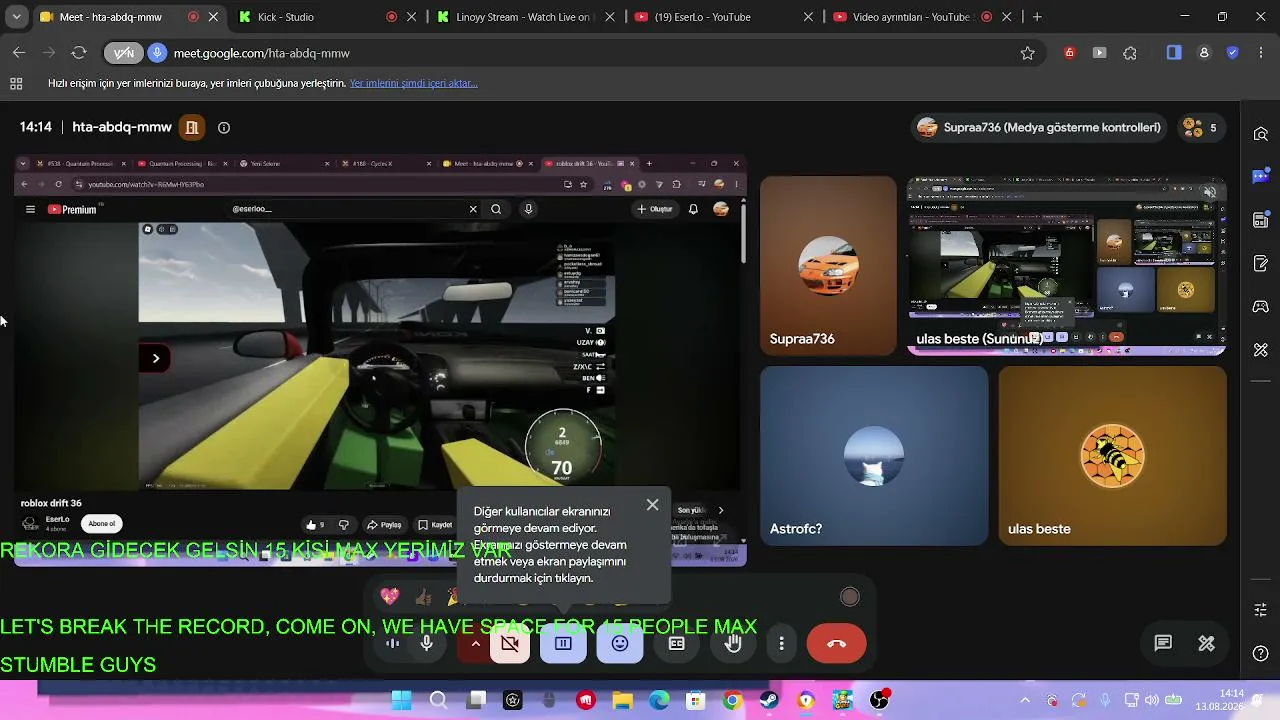1280x720 pixels.
Task: Toggle the browser side panel button
Action: pyautogui.click(x=1174, y=53)
